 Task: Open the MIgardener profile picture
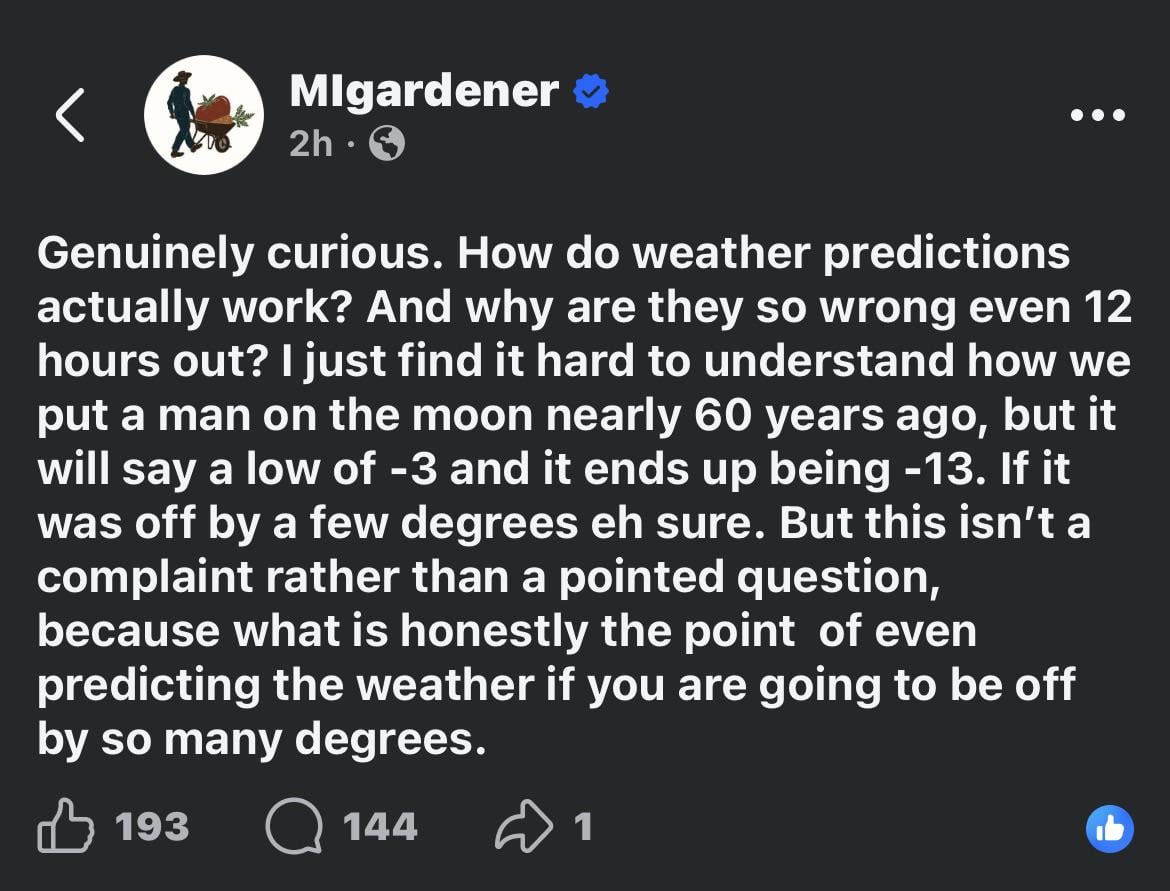204,115
